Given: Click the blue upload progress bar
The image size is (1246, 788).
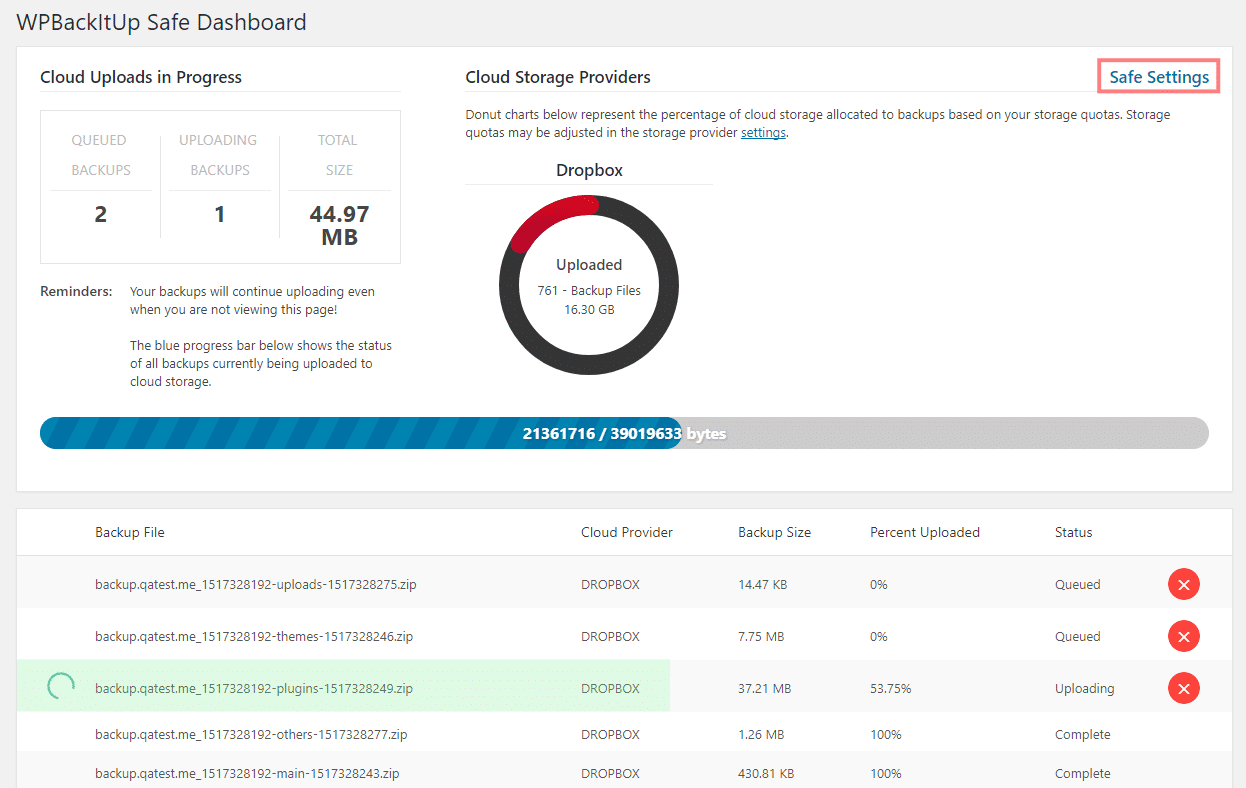Looking at the screenshot, I should coord(624,434).
